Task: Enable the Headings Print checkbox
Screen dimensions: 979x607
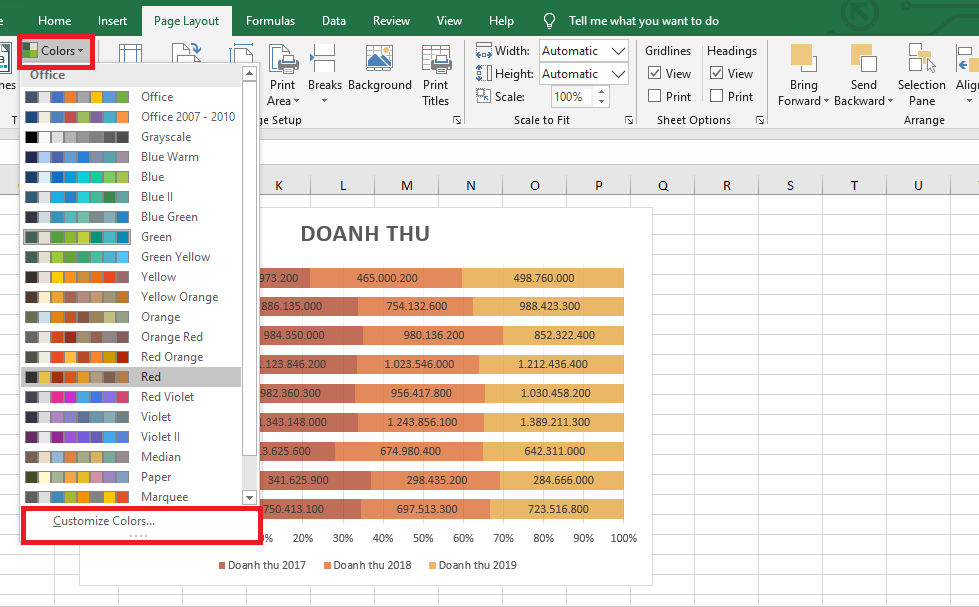Action: tap(716, 96)
